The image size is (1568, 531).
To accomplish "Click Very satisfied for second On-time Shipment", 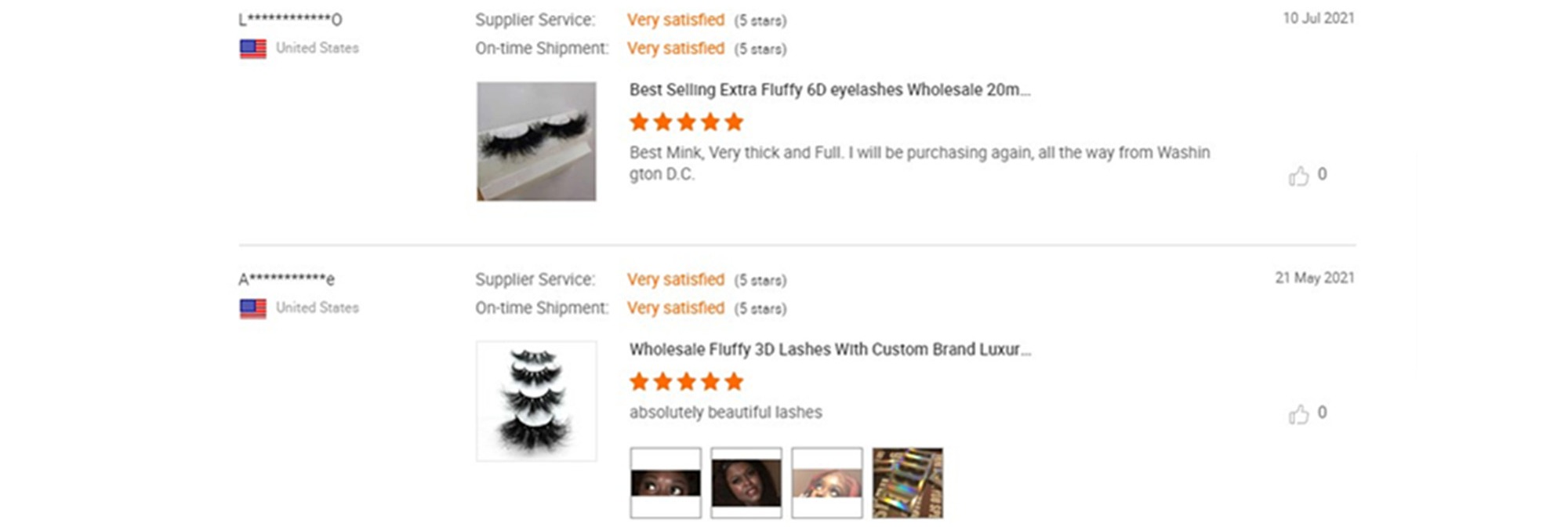I will coord(675,308).
